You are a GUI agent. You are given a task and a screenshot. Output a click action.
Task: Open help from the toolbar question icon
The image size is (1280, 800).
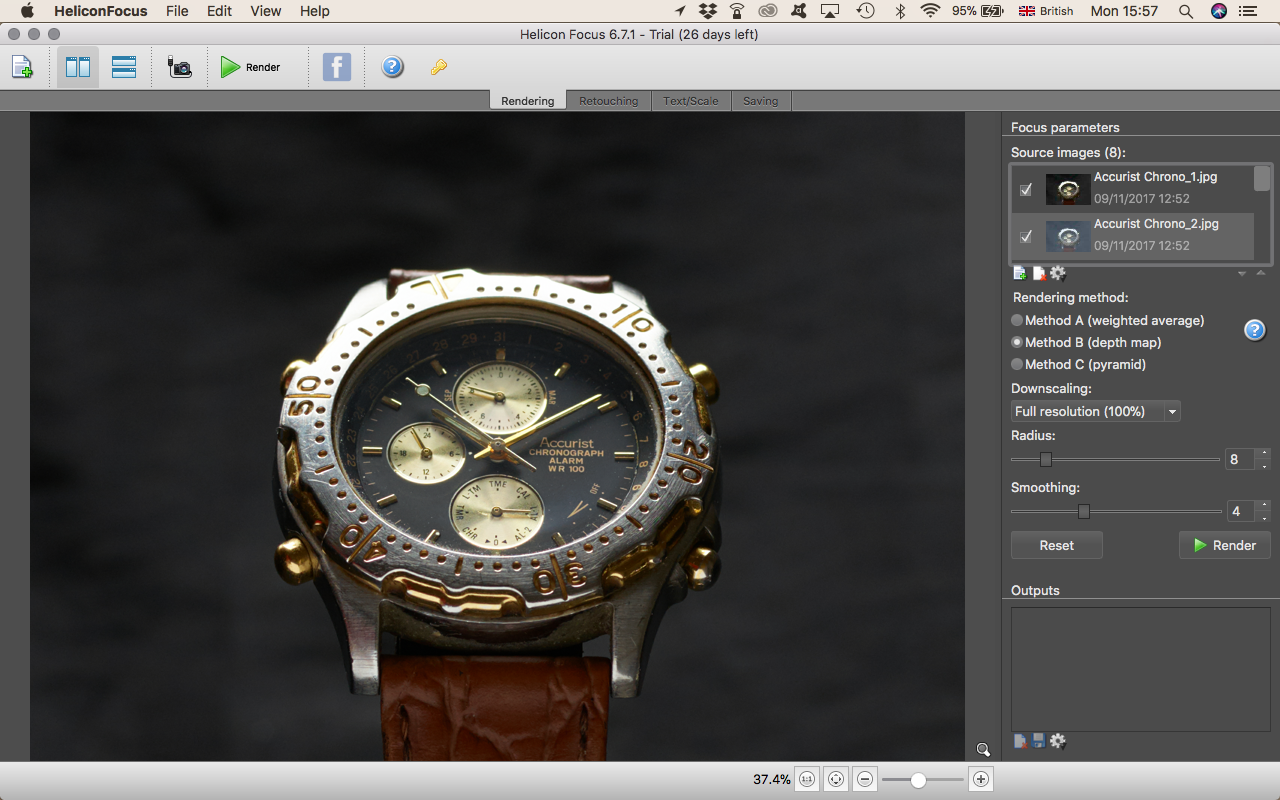(x=393, y=67)
